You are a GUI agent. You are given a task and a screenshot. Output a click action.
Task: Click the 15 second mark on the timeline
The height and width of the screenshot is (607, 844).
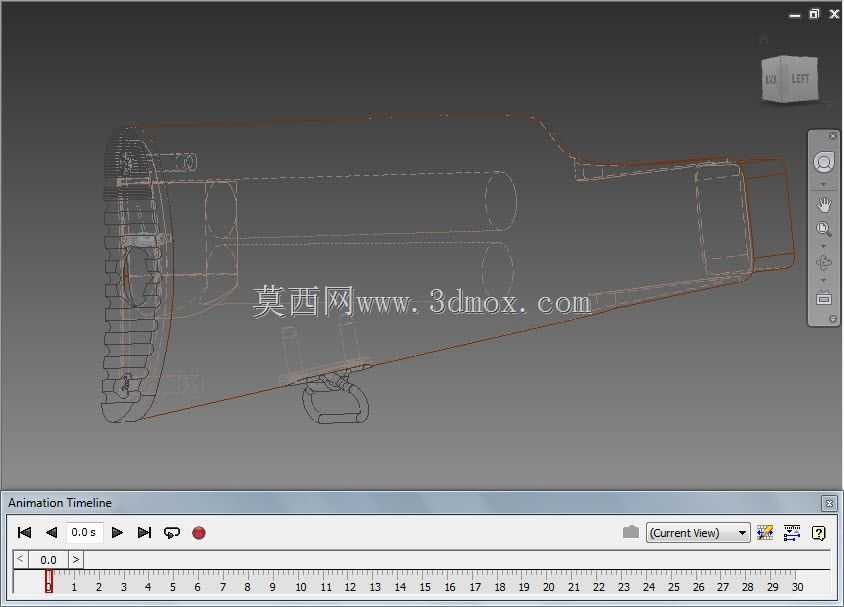pos(425,587)
